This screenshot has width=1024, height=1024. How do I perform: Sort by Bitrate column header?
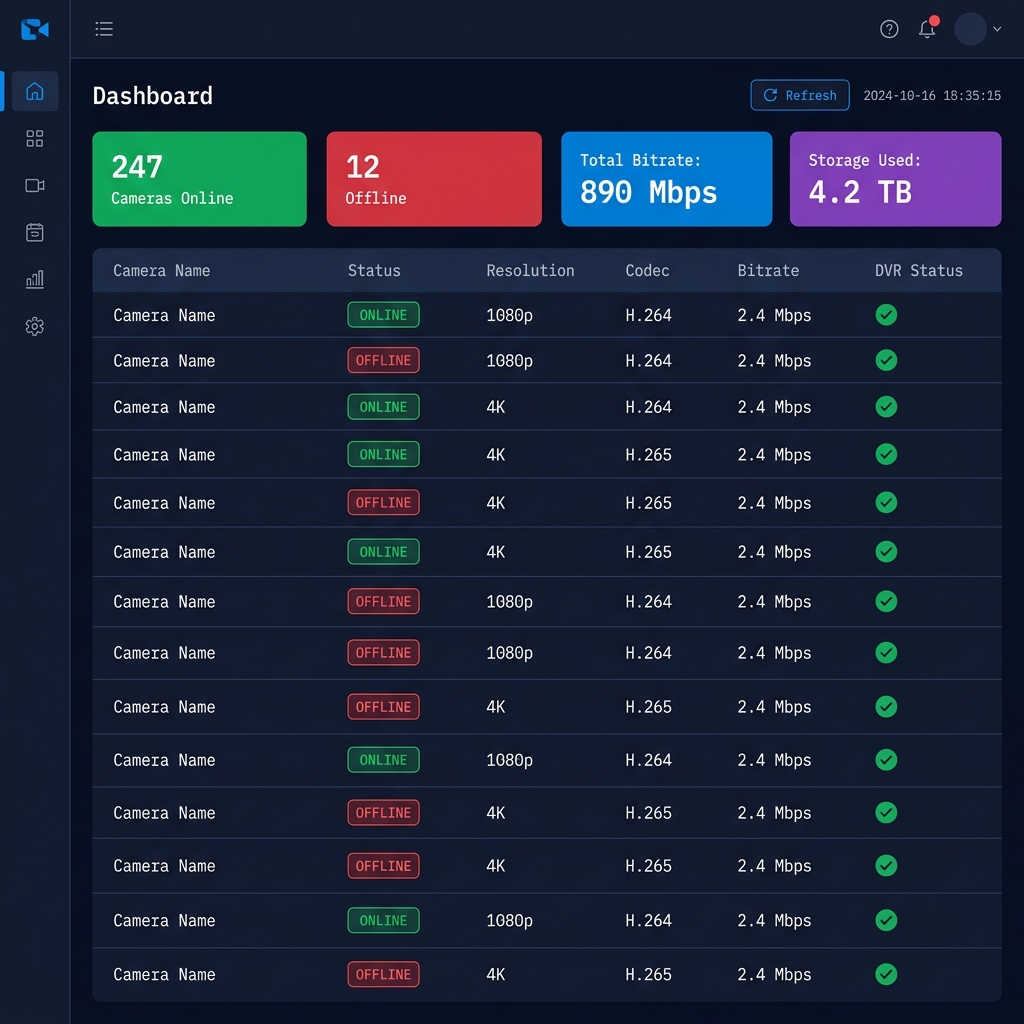[x=768, y=270]
